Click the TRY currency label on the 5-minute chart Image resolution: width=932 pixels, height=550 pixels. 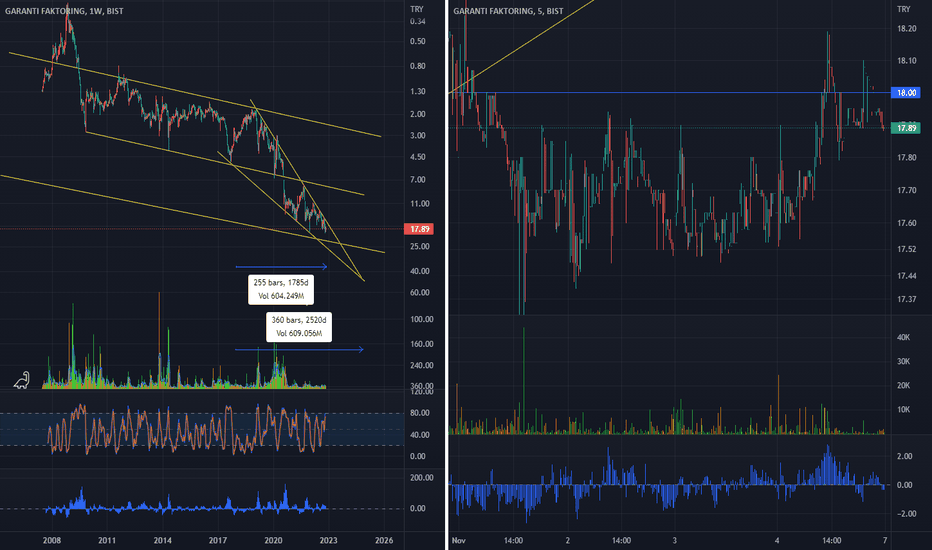click(903, 9)
